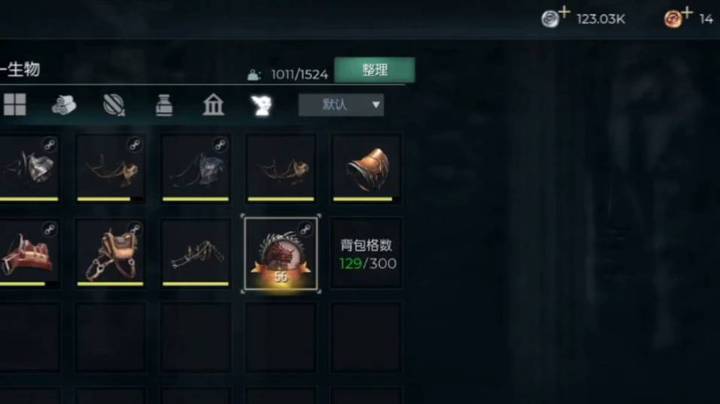Screen dimensions: 720x404
Task: Click the link icon on badge item
Action: (305, 228)
